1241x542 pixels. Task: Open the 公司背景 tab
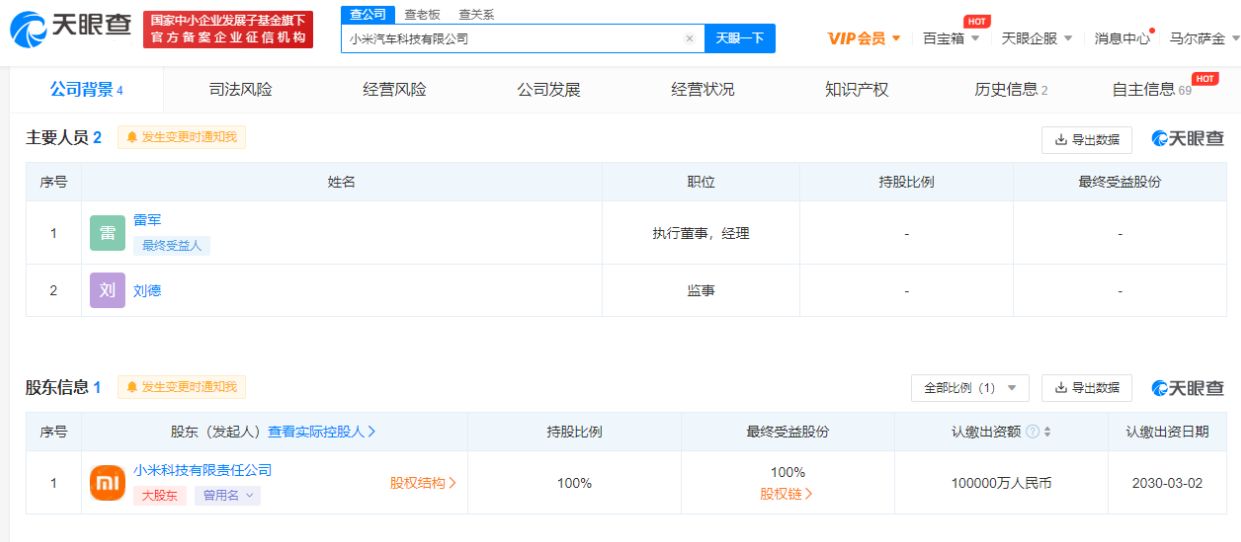[x=86, y=90]
